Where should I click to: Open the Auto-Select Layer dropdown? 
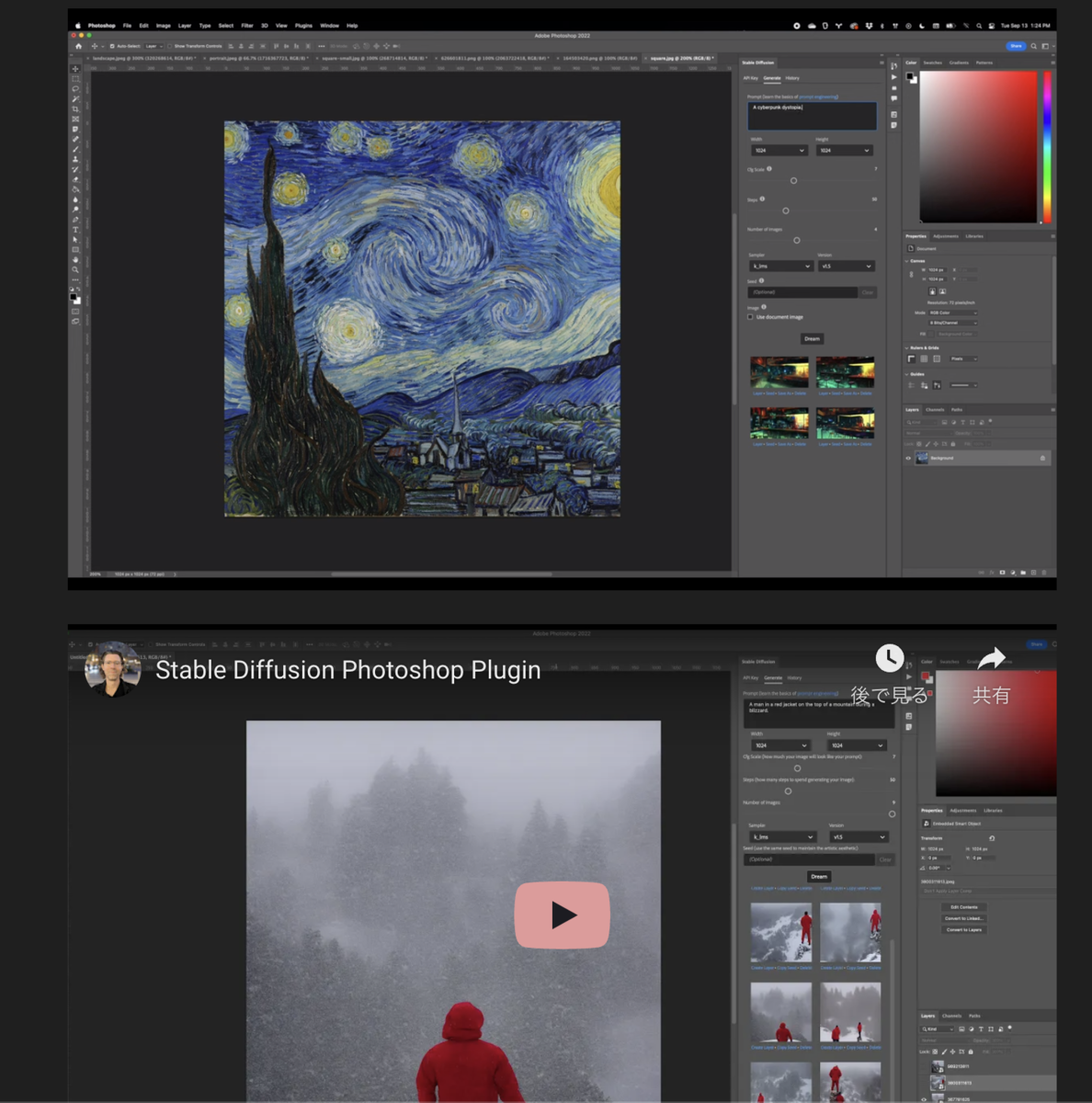click(154, 46)
